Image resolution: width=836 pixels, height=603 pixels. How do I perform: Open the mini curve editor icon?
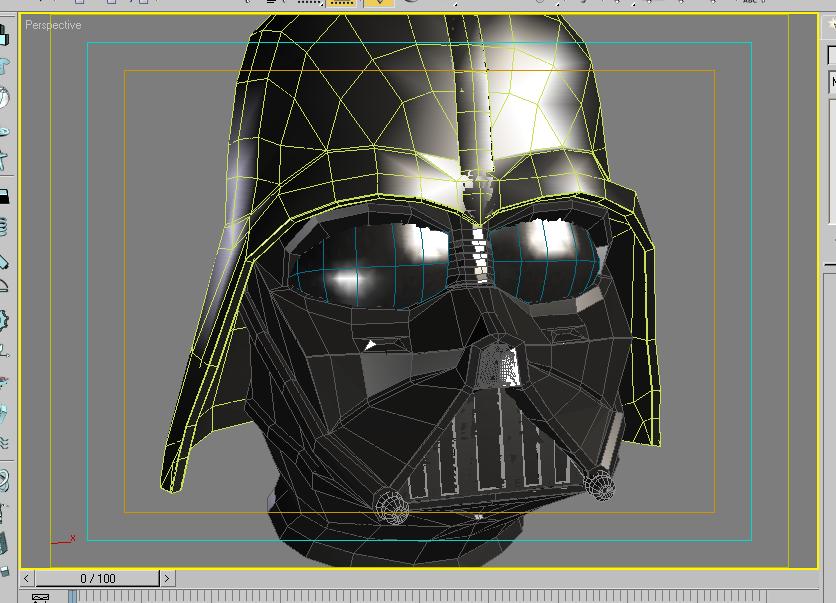41,598
